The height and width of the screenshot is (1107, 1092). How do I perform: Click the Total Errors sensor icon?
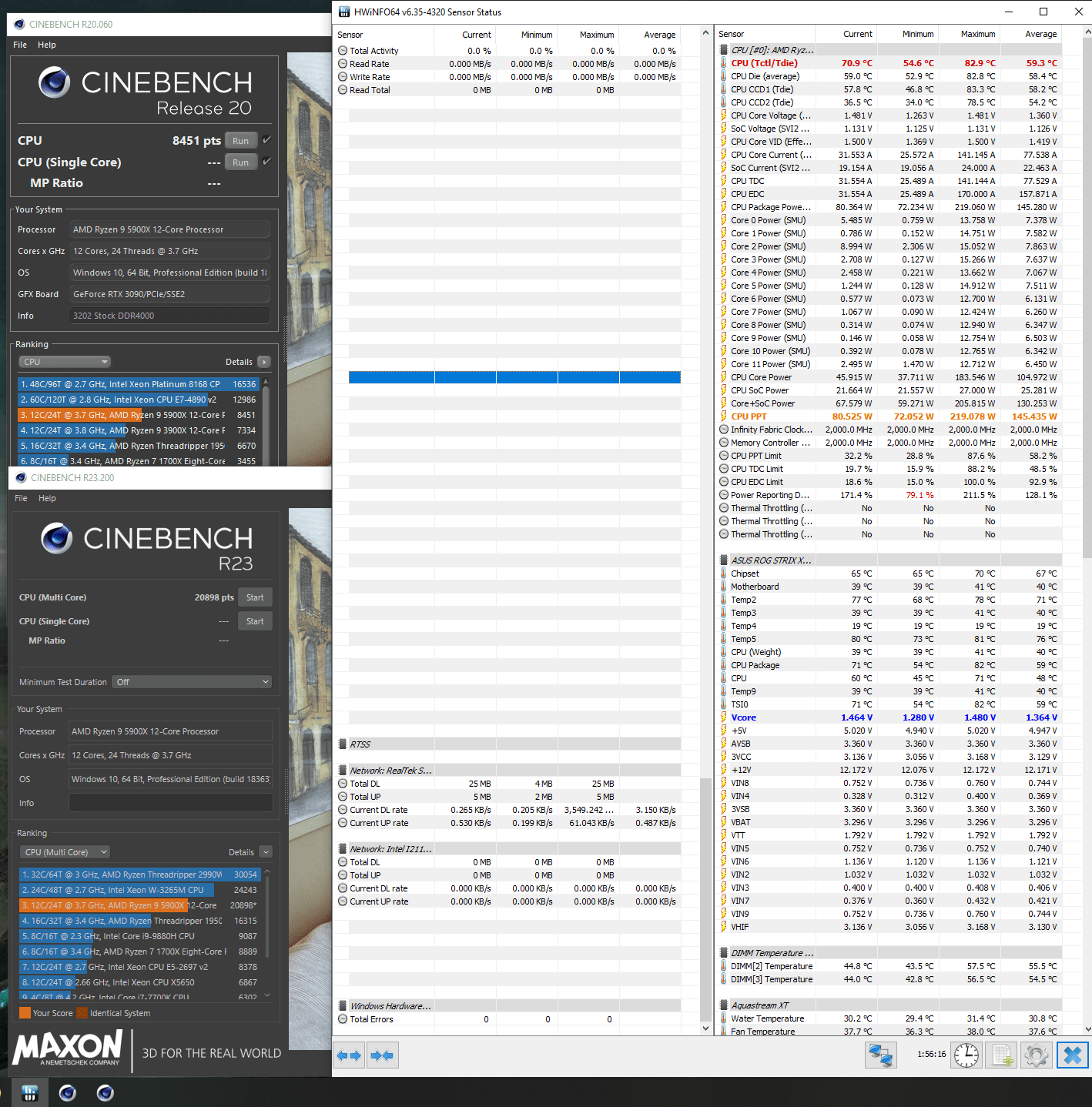(x=343, y=1019)
